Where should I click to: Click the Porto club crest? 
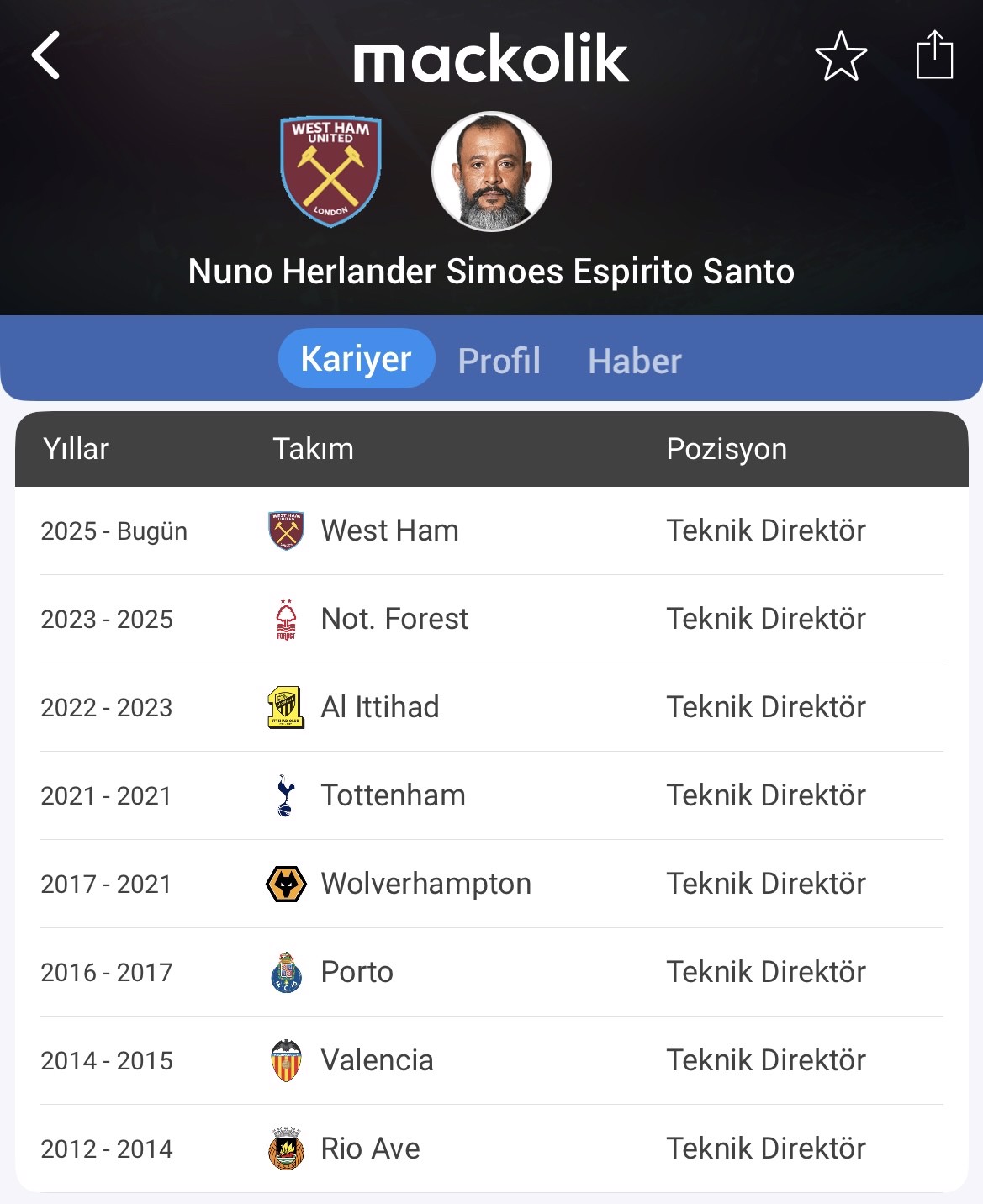tap(286, 972)
